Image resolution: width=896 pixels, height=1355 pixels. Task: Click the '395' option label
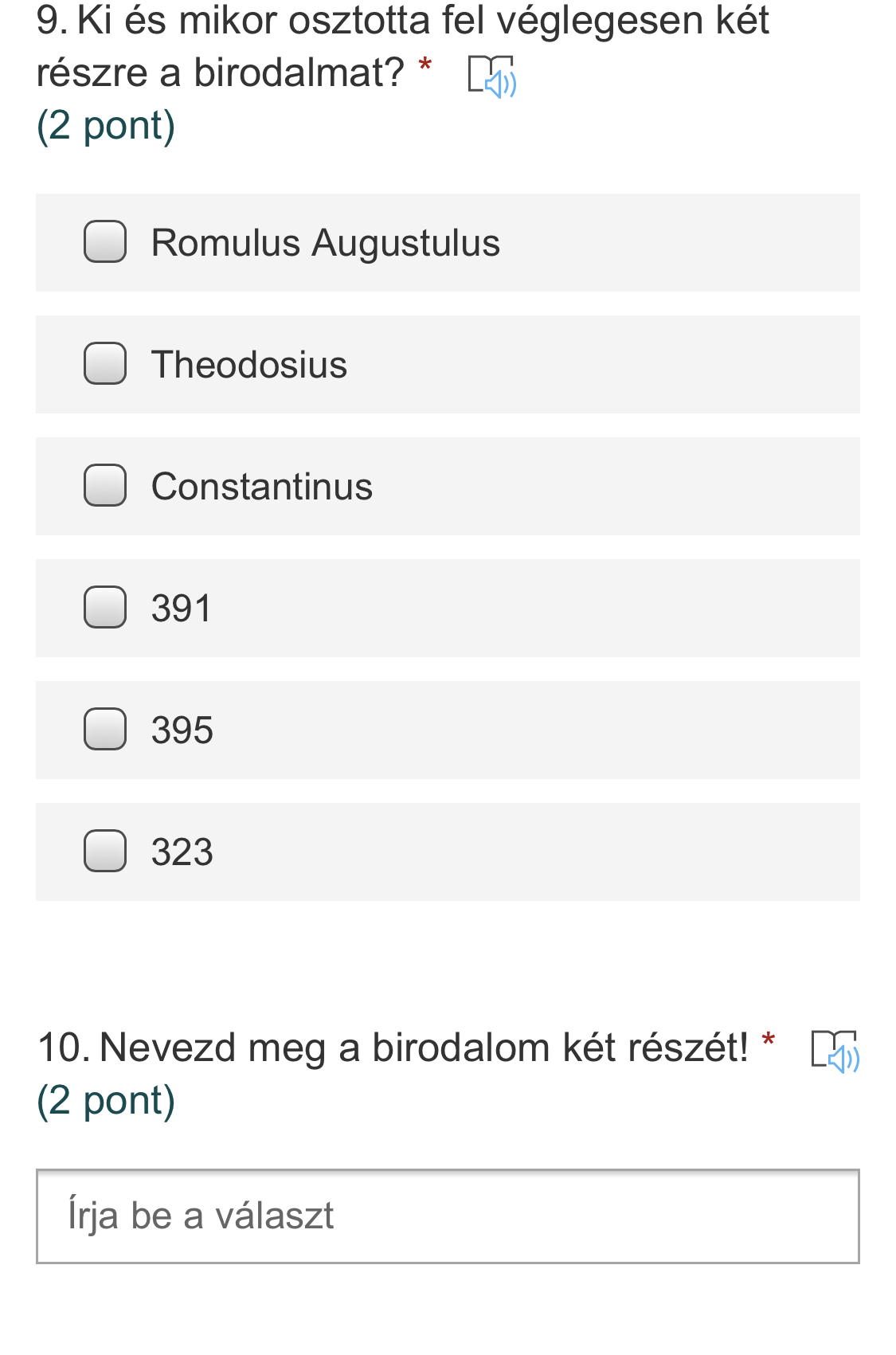tap(182, 730)
